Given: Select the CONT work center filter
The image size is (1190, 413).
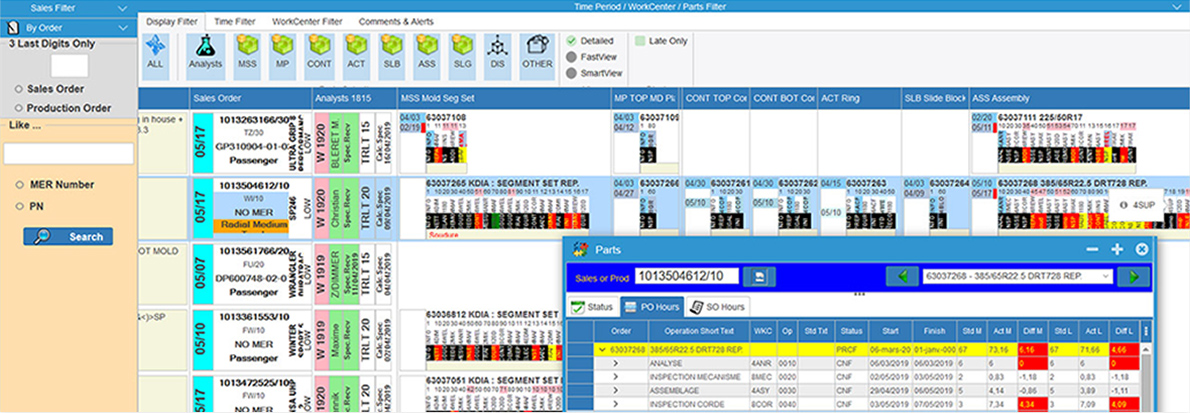Looking at the screenshot, I should pos(319,55).
